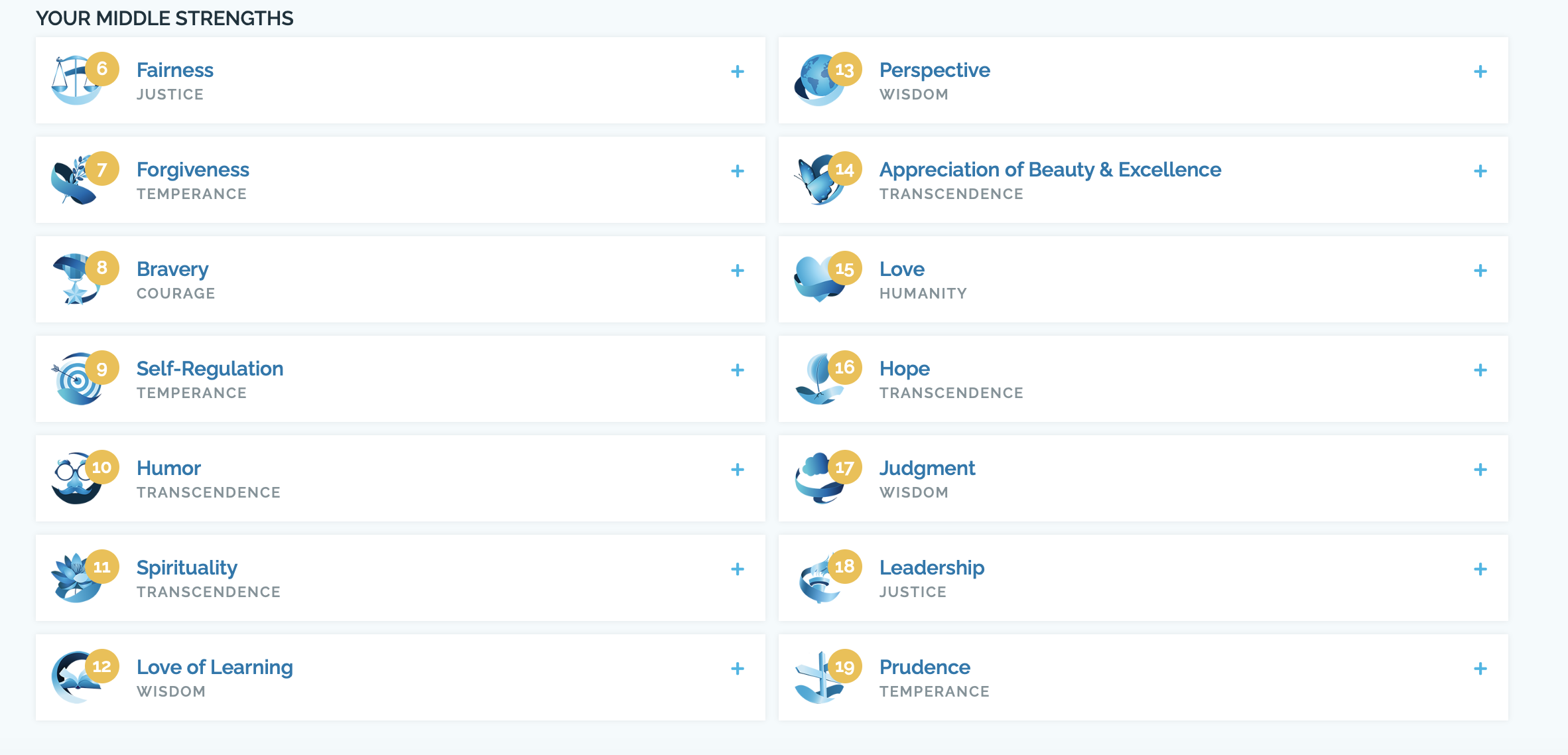Click the rank 17 badge on Judgment
This screenshot has height=755, width=1568.
point(844,468)
